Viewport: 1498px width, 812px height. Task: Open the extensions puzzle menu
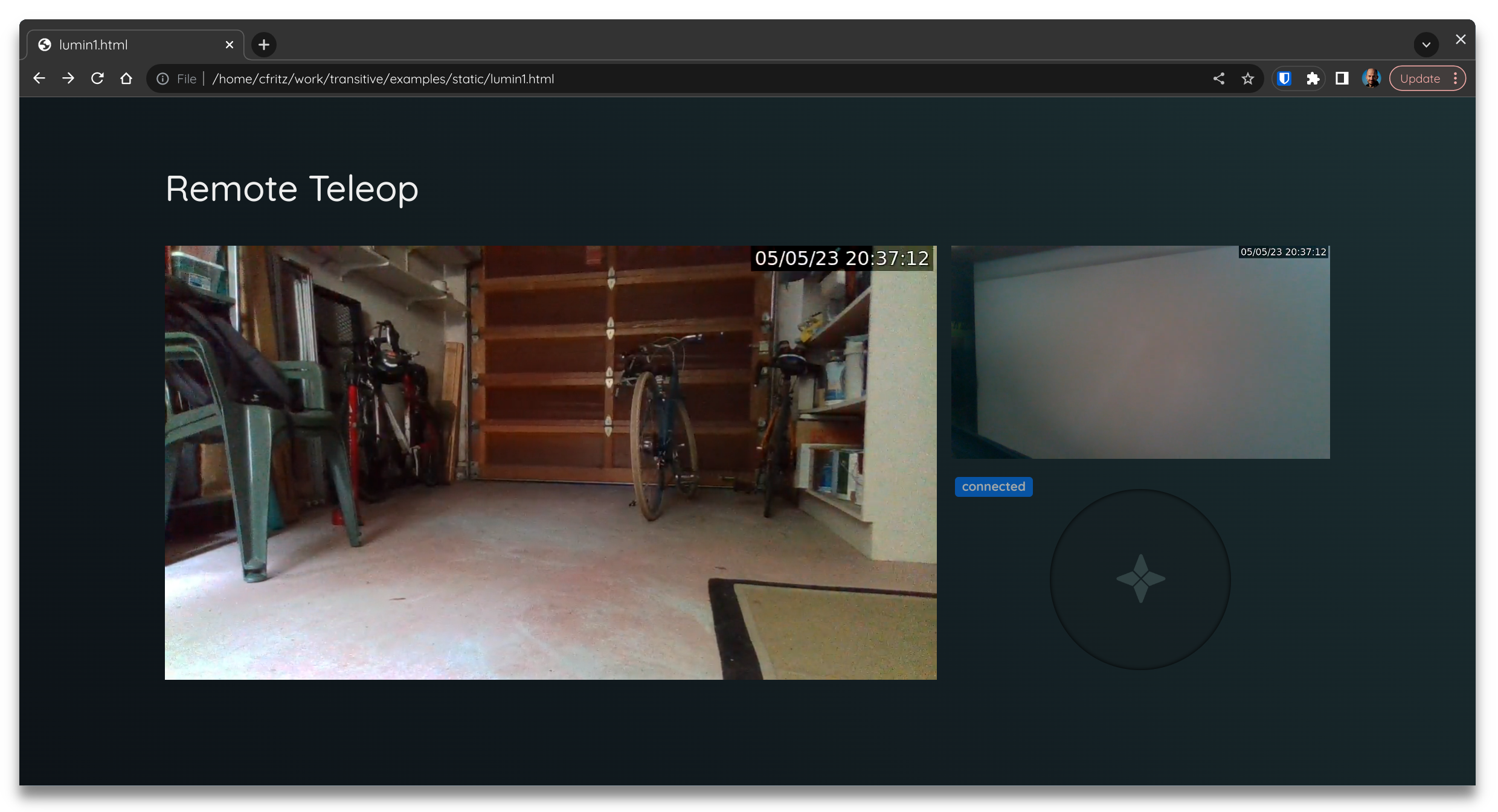click(x=1313, y=78)
